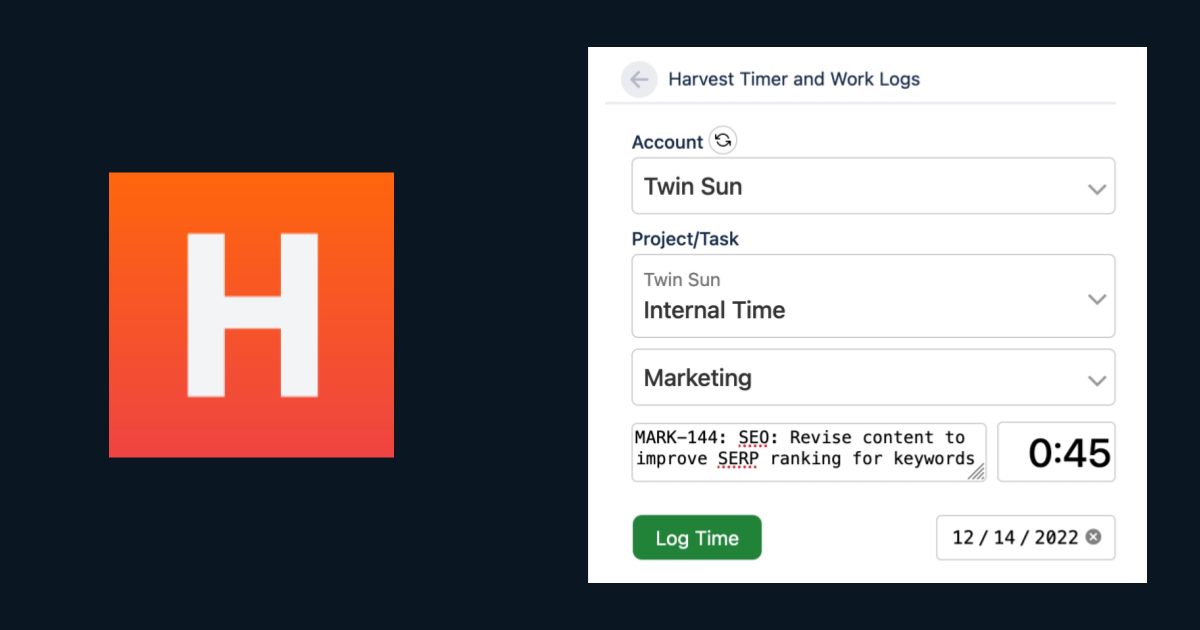
Task: Click the back arrow button
Action: point(639,80)
